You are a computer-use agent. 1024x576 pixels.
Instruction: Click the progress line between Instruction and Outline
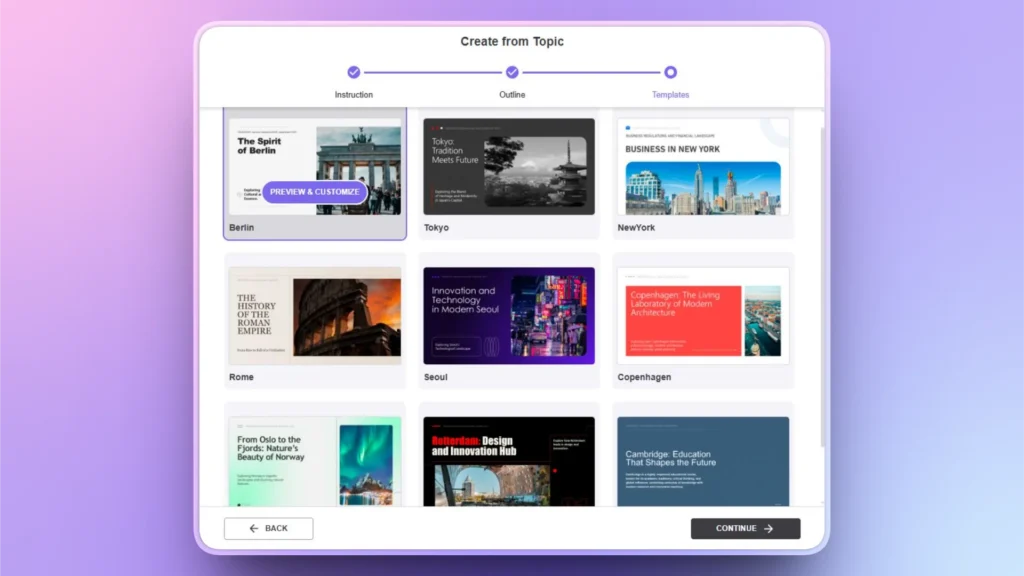(x=433, y=72)
